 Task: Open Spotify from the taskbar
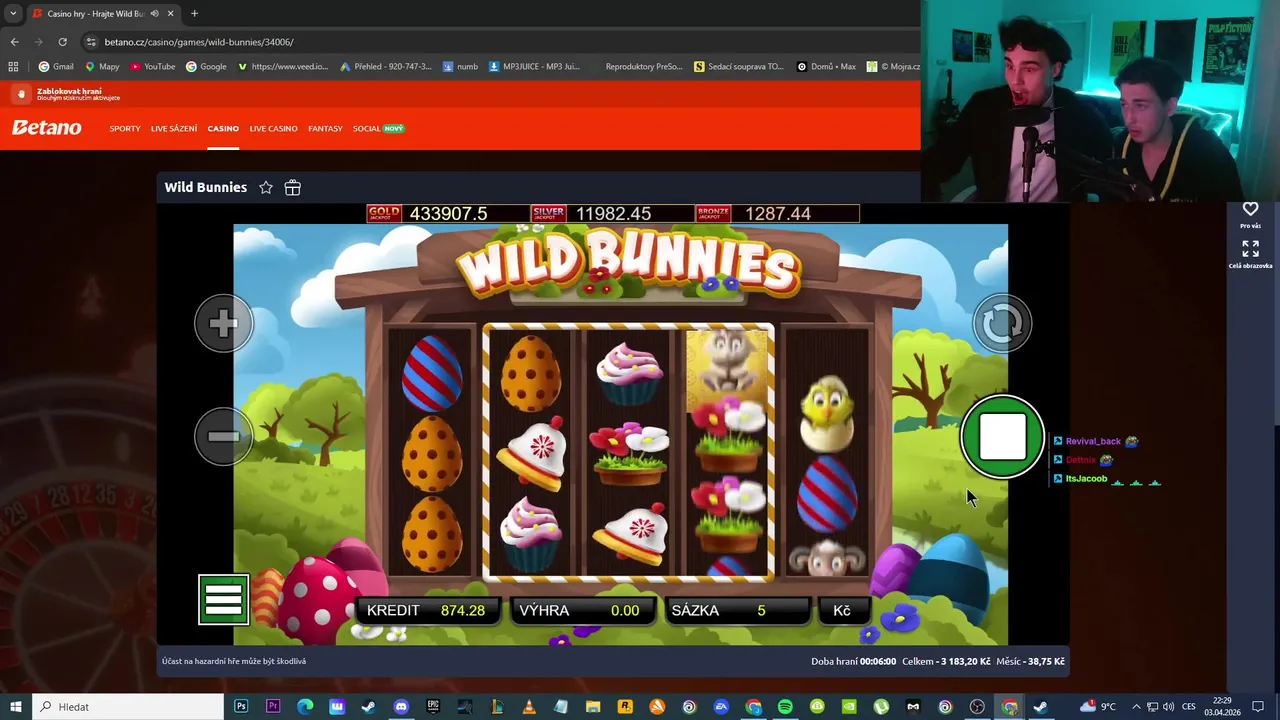(x=785, y=707)
